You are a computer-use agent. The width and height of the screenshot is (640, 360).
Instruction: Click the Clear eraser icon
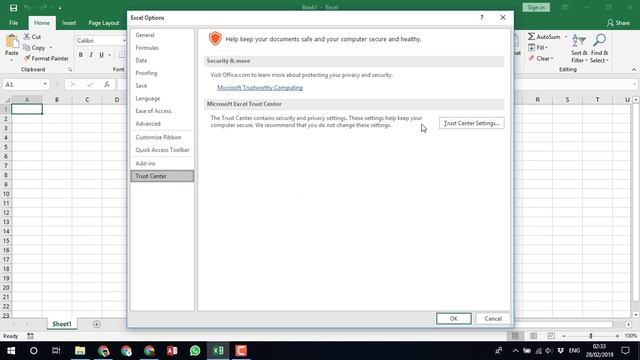pyautogui.click(x=531, y=58)
